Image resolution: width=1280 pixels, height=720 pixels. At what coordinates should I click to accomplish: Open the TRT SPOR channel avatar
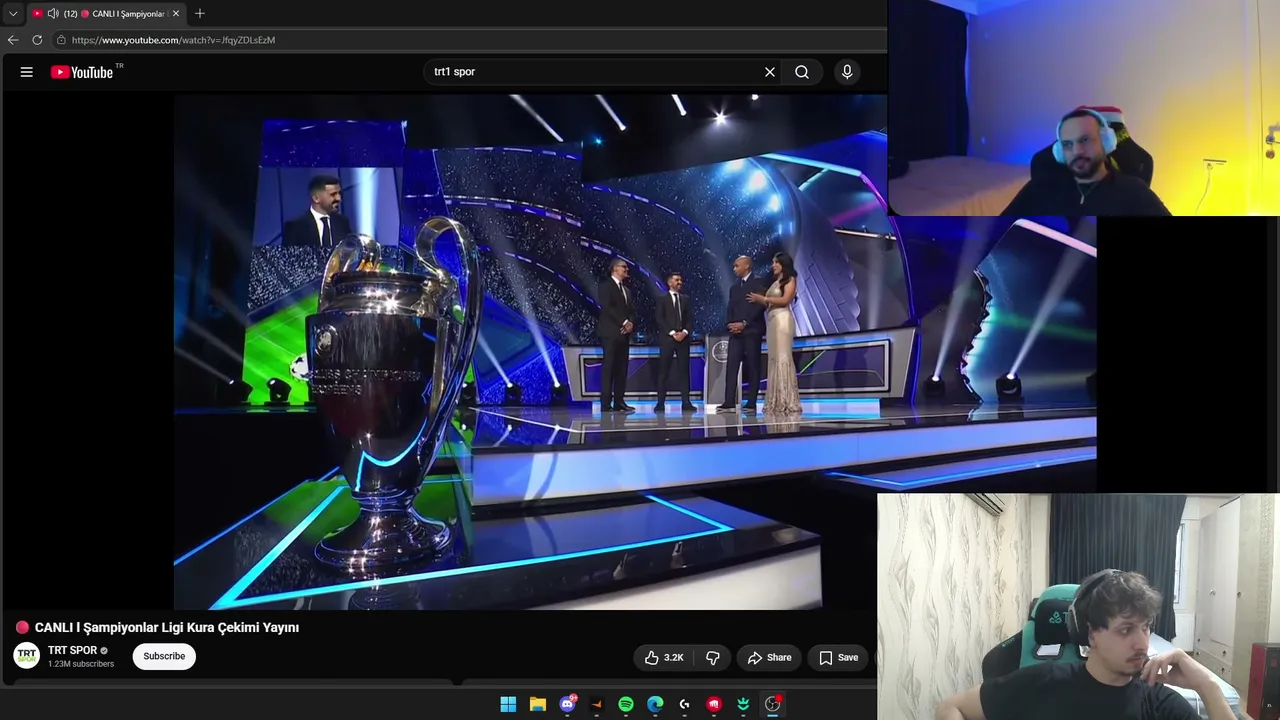pyautogui.click(x=27, y=656)
